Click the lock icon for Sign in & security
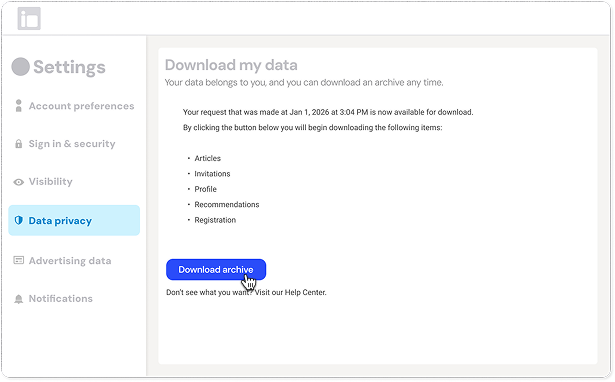615x382 pixels. point(18,144)
